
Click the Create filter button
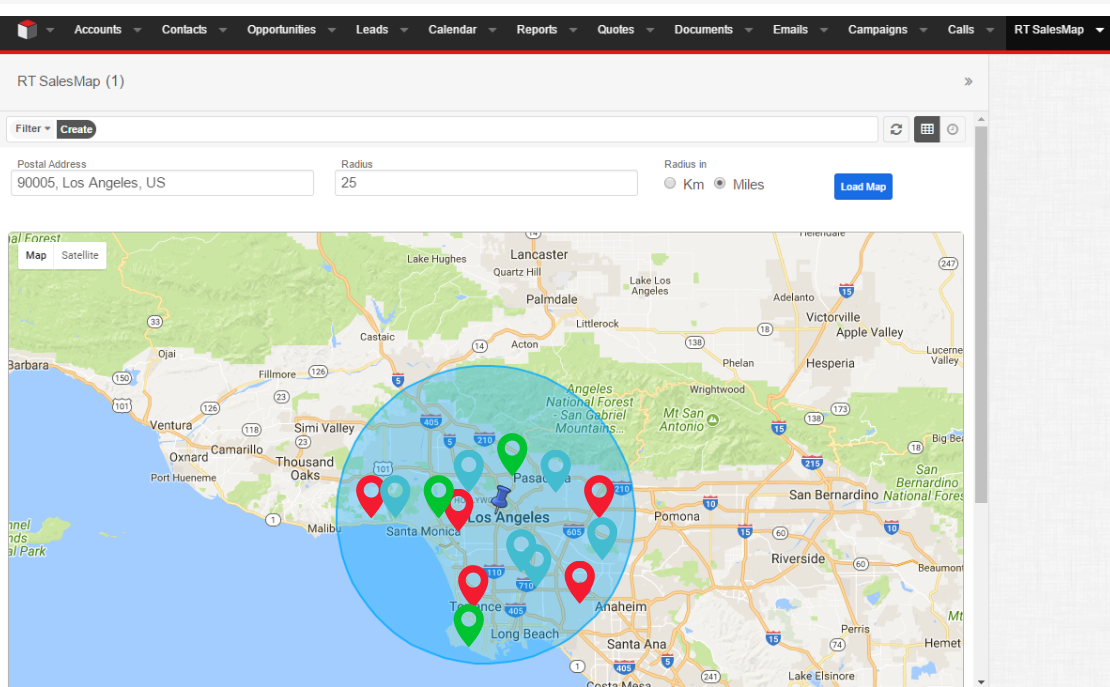tap(76, 129)
